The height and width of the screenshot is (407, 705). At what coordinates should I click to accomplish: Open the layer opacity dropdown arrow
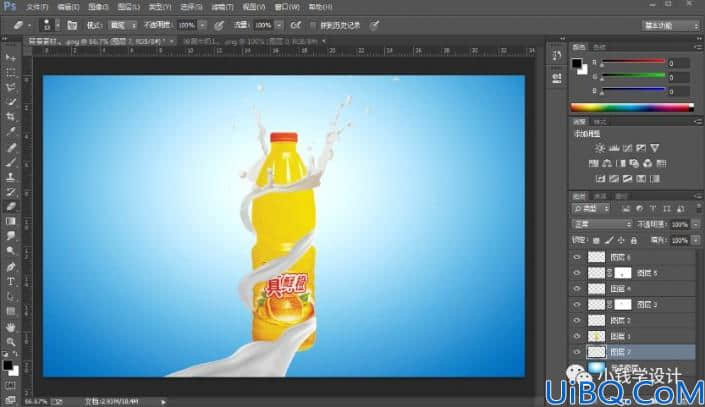tap(696, 224)
